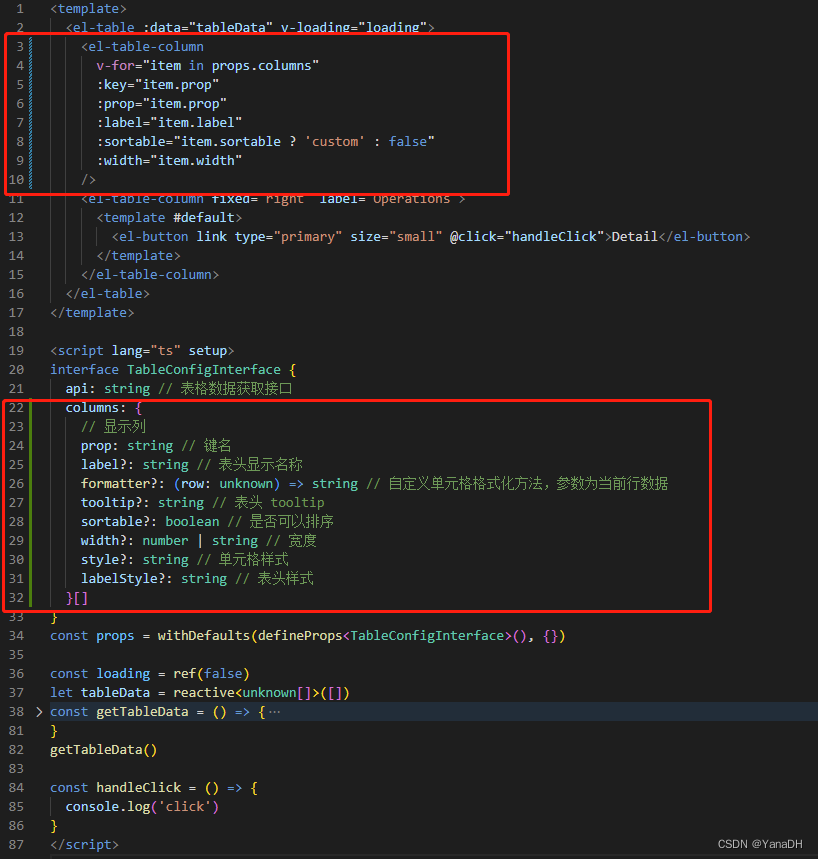Click the '<script lang="ts" setup>' tag
Image resolution: width=818 pixels, height=859 pixels.
[142, 351]
